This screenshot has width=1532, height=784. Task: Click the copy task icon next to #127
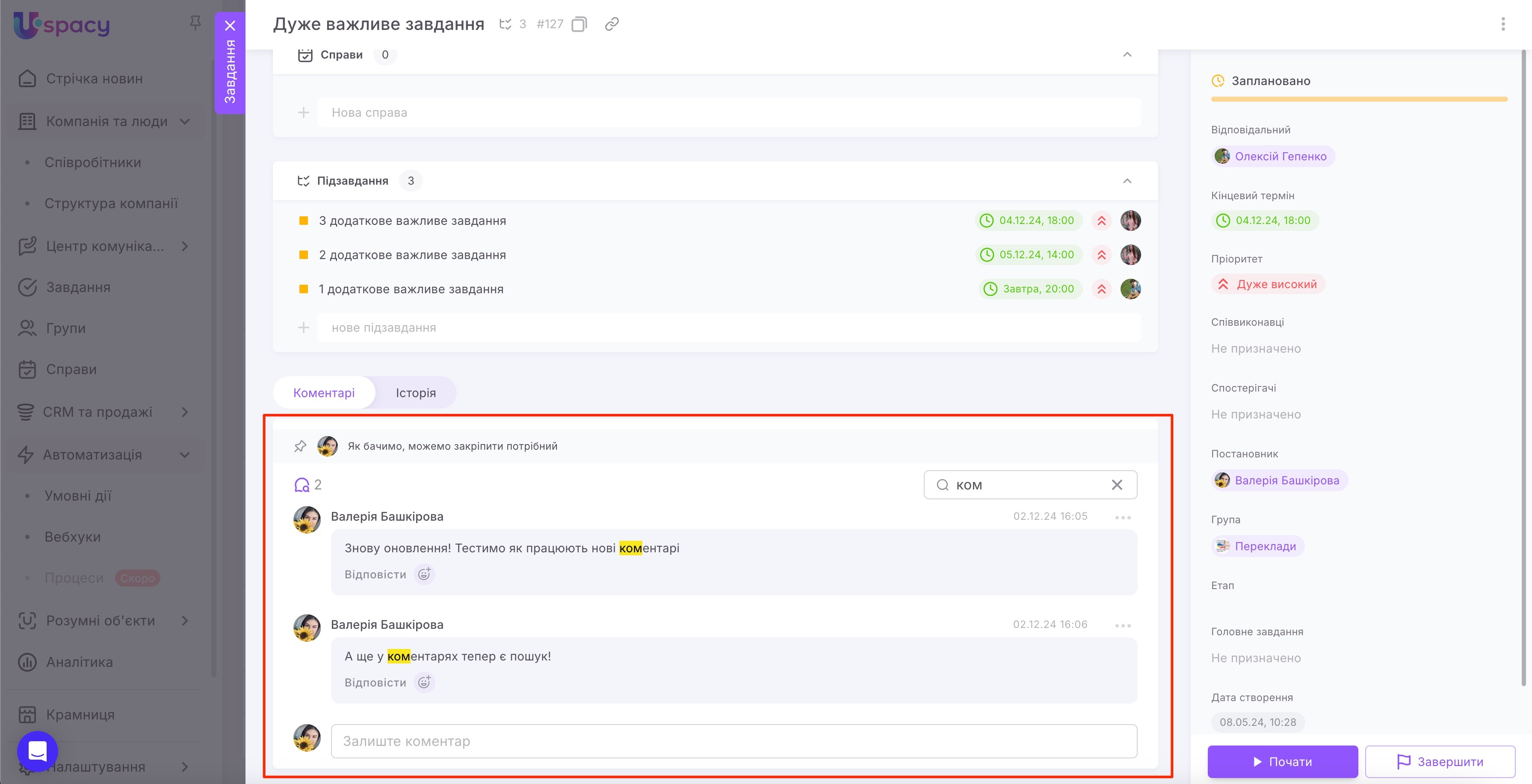(x=579, y=24)
